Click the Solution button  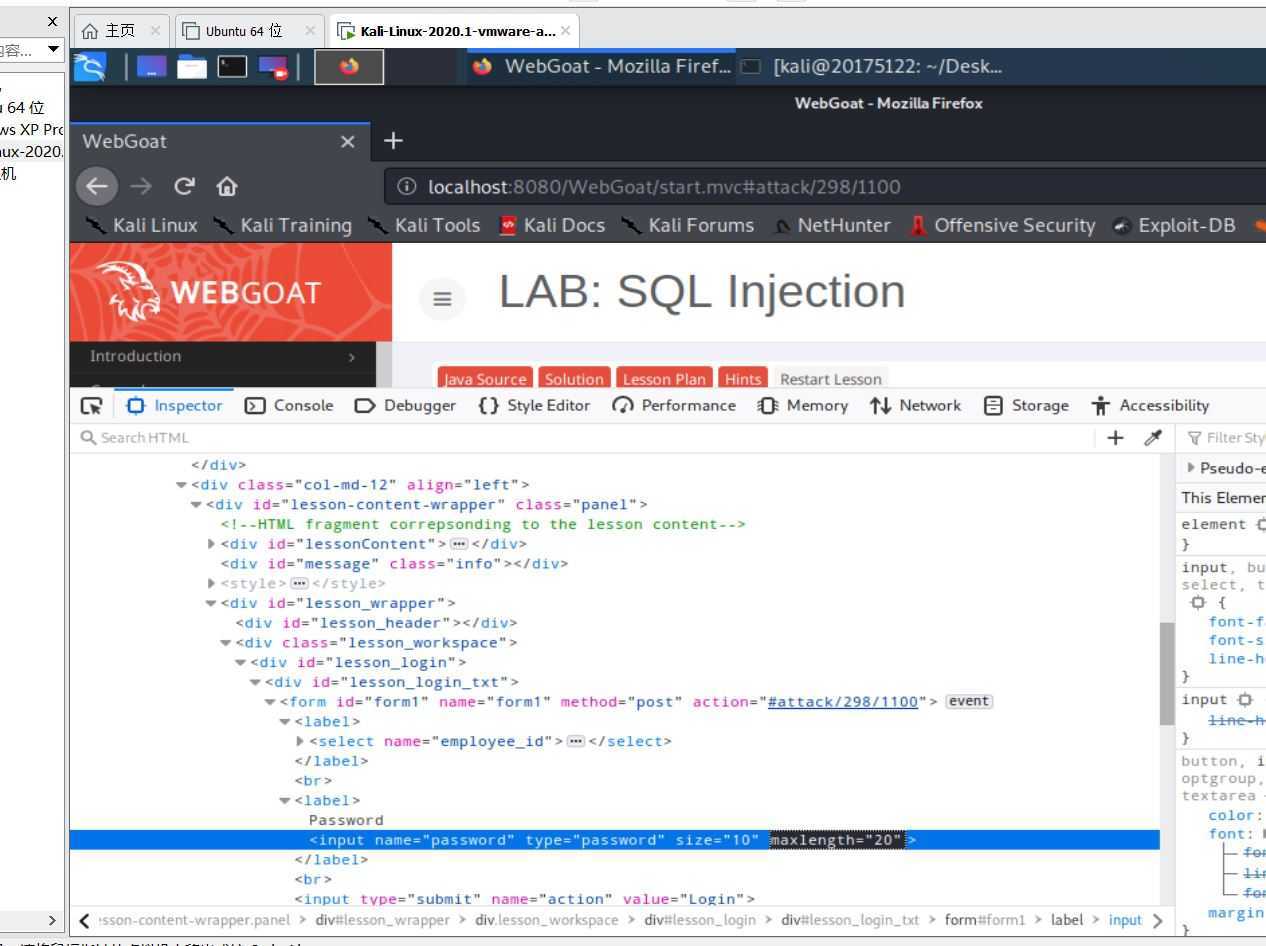[574, 379]
